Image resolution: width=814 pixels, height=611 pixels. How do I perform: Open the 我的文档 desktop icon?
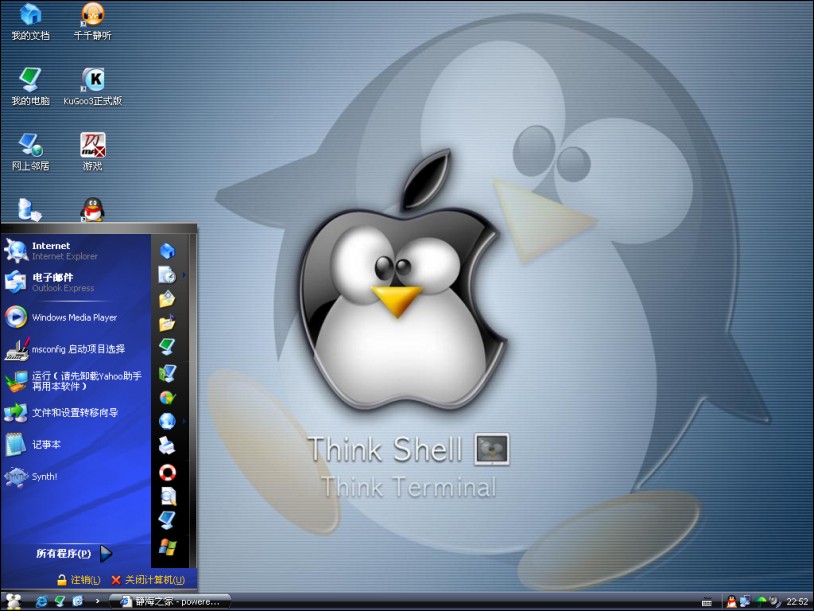click(x=30, y=21)
